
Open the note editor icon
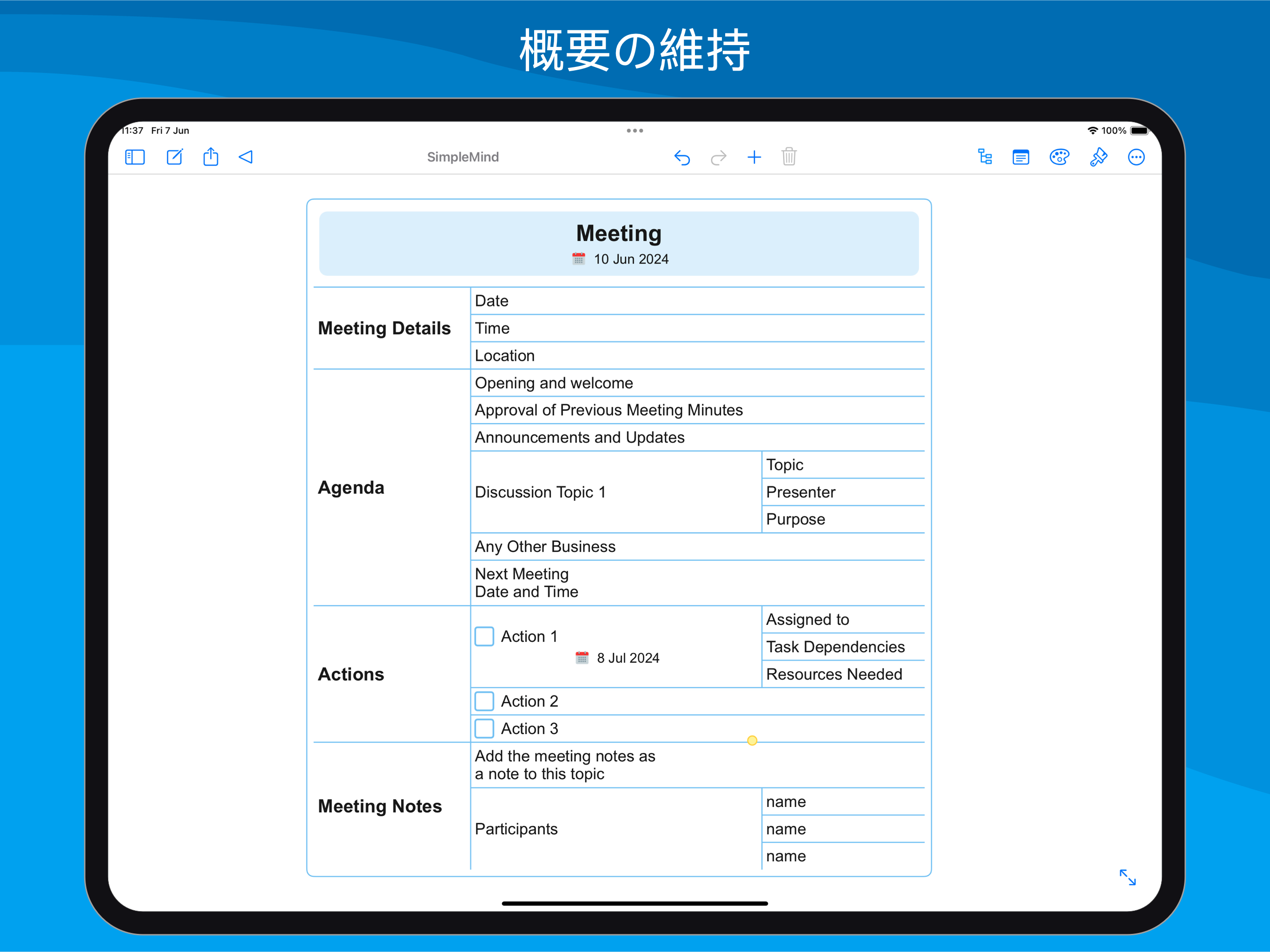pos(1020,157)
